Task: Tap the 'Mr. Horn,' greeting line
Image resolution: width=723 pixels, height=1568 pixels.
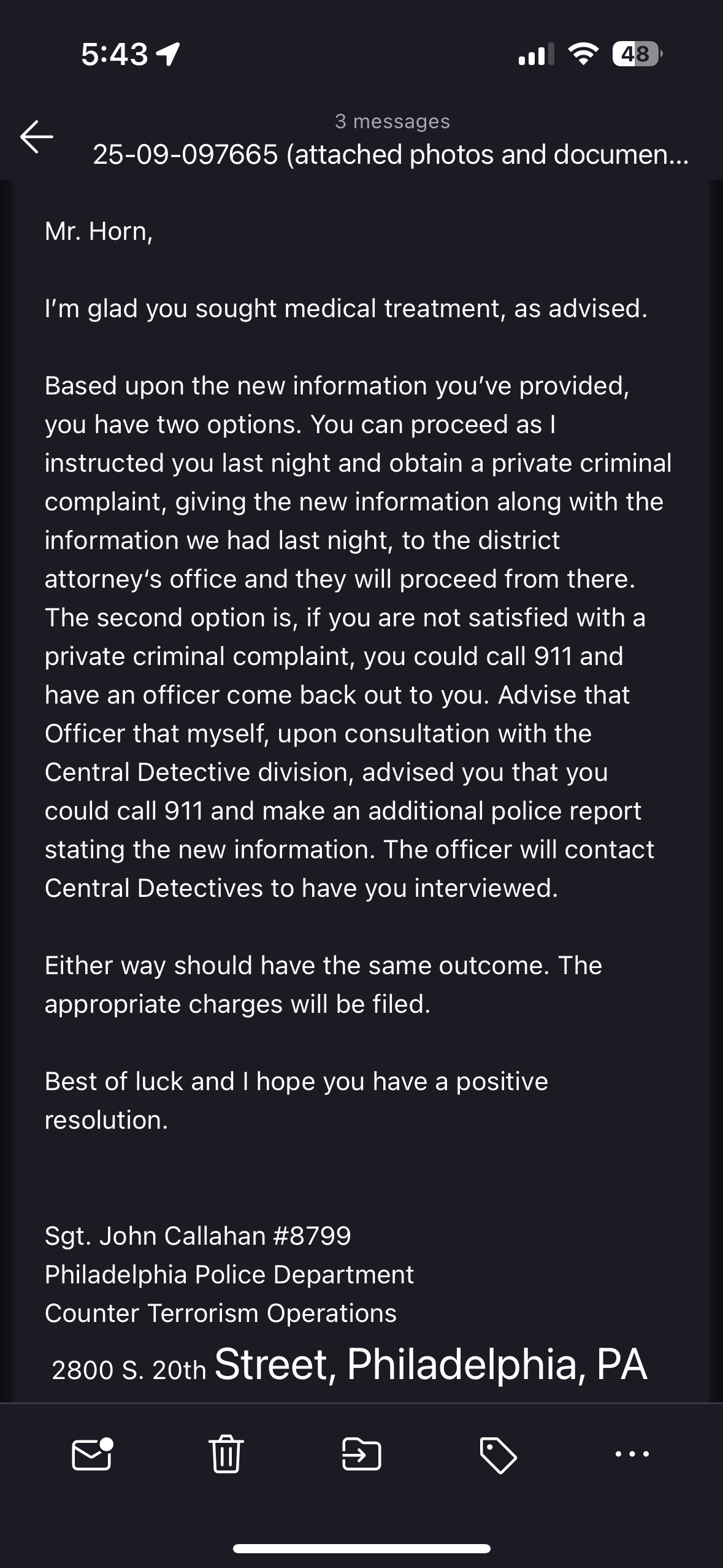Action: tap(99, 232)
